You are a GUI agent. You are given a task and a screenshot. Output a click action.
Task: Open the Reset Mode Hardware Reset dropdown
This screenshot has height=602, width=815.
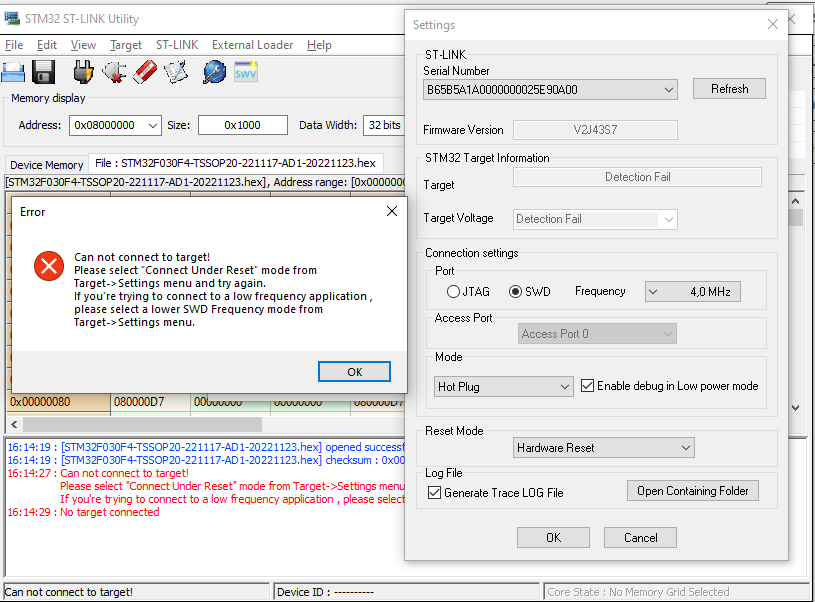click(604, 448)
